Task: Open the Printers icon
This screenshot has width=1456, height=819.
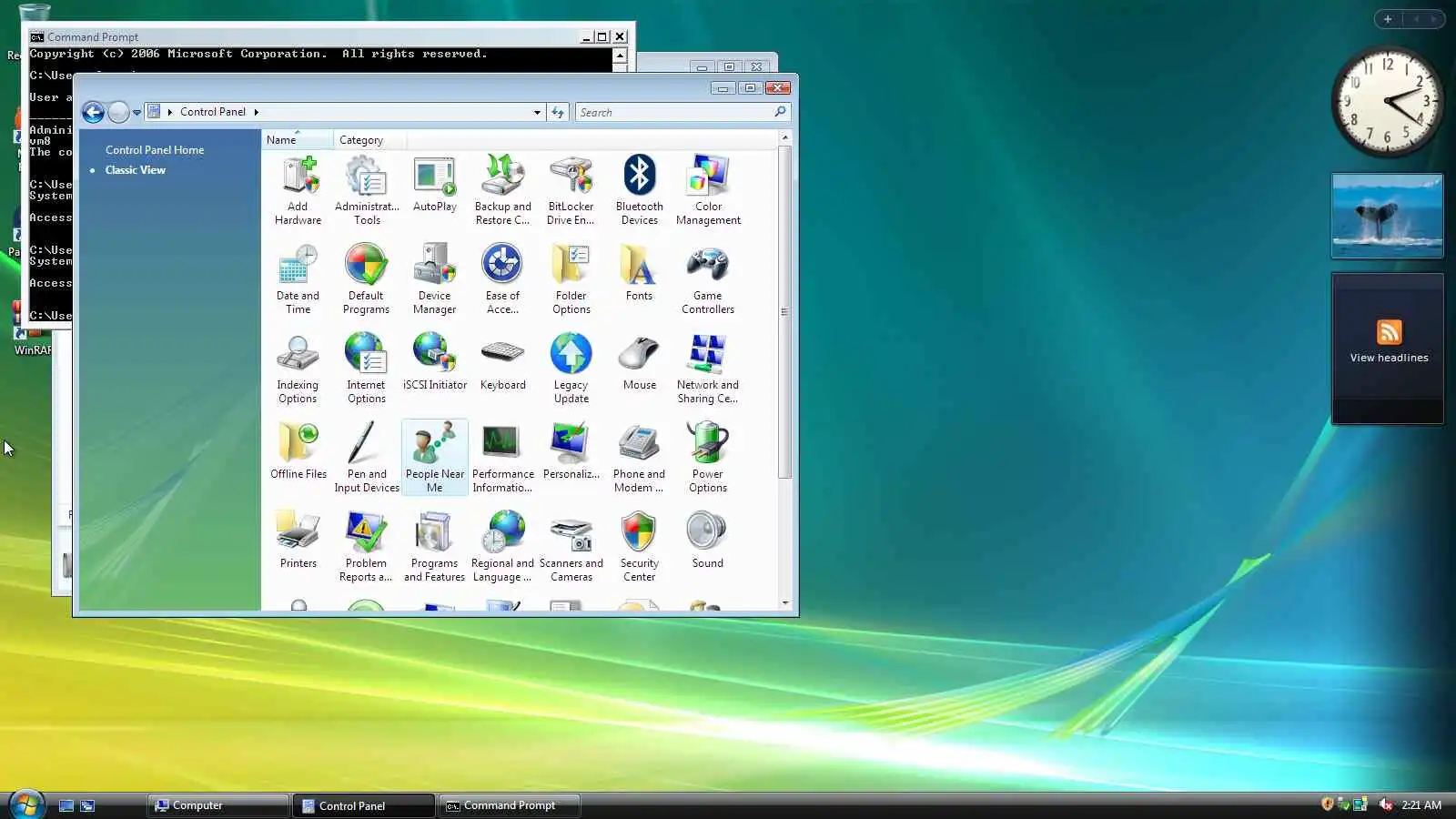Action: point(298,541)
